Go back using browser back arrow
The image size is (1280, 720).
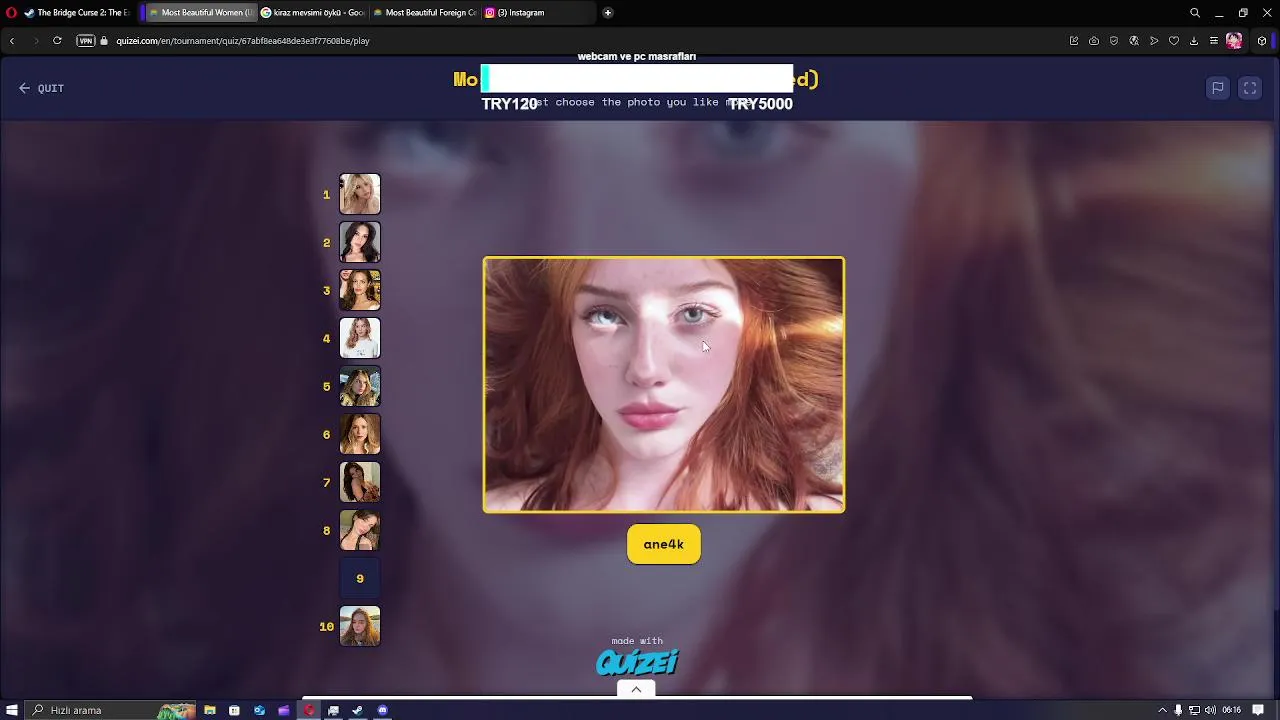[12, 41]
